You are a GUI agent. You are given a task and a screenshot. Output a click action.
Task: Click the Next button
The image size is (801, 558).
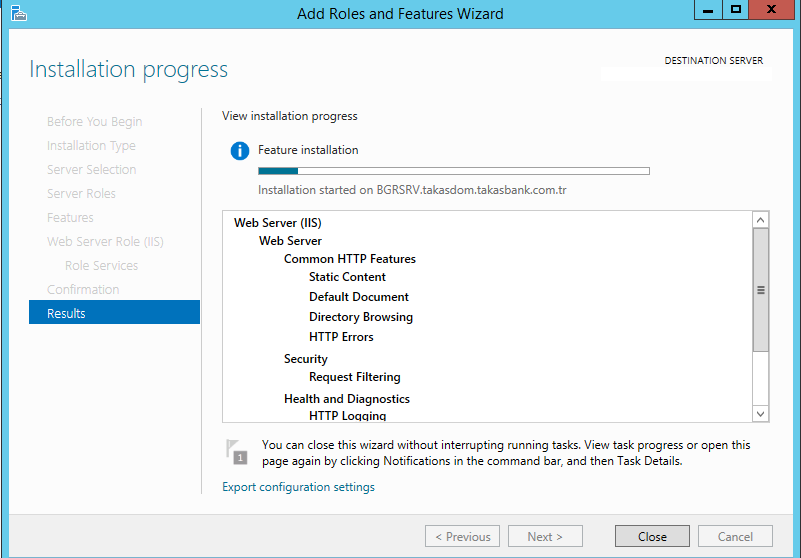545,536
